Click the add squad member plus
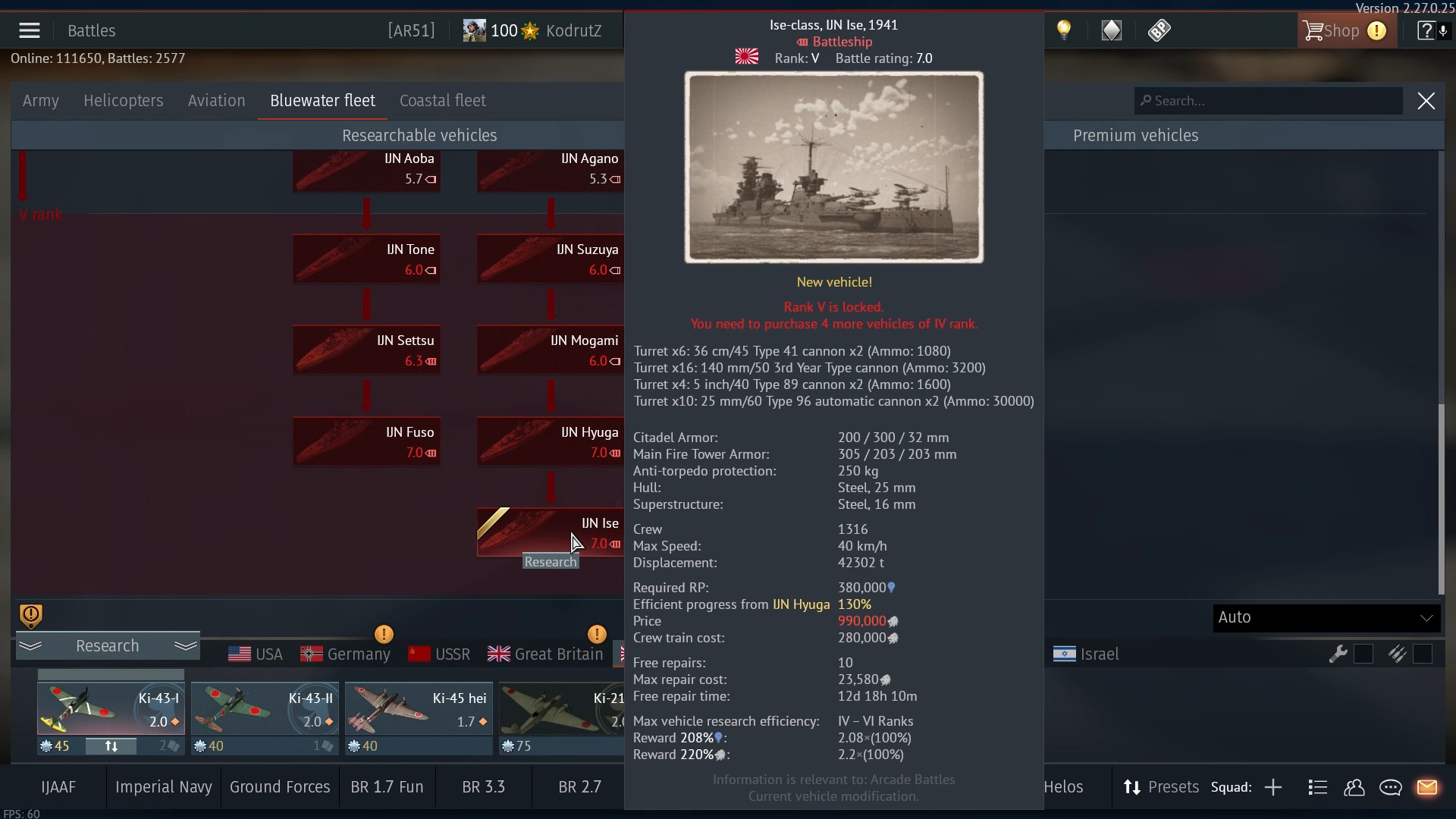The width and height of the screenshot is (1456, 819). tap(1273, 787)
